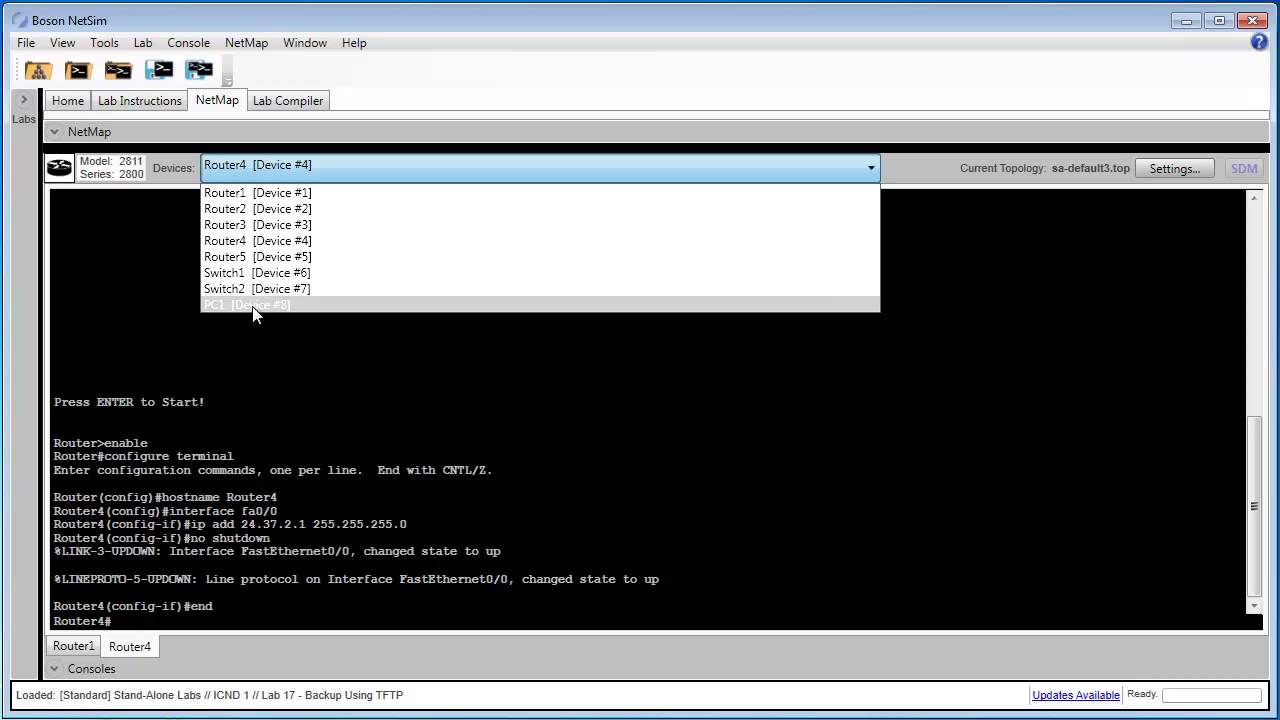This screenshot has width=1280, height=720.
Task: Select the Router4 console tab
Action: click(x=130, y=647)
